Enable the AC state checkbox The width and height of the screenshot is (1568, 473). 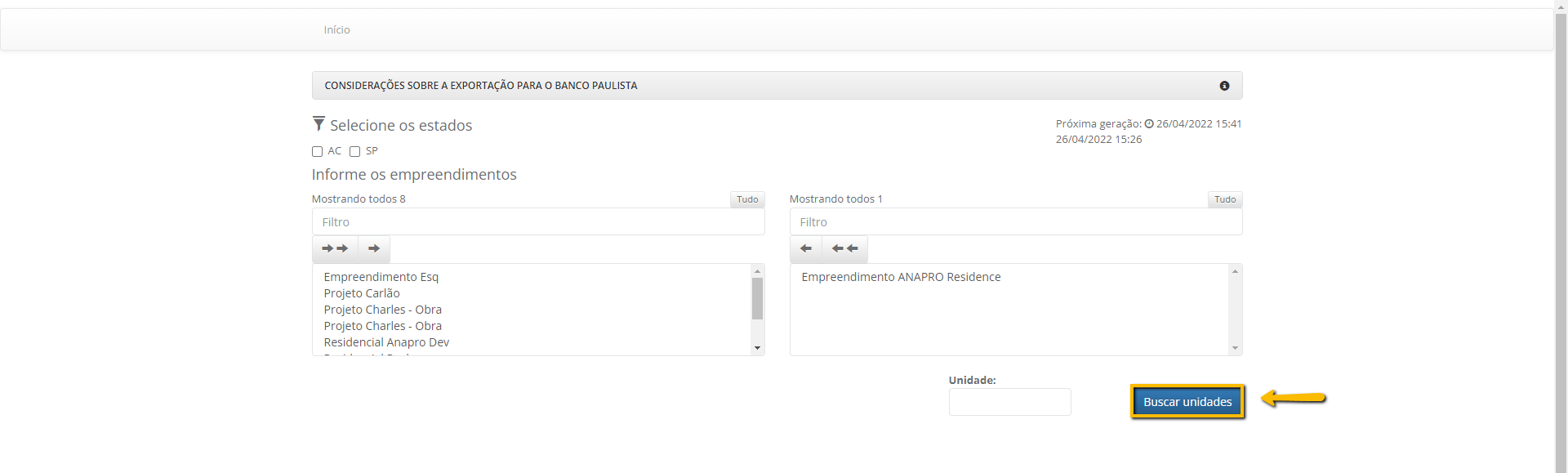[x=317, y=151]
